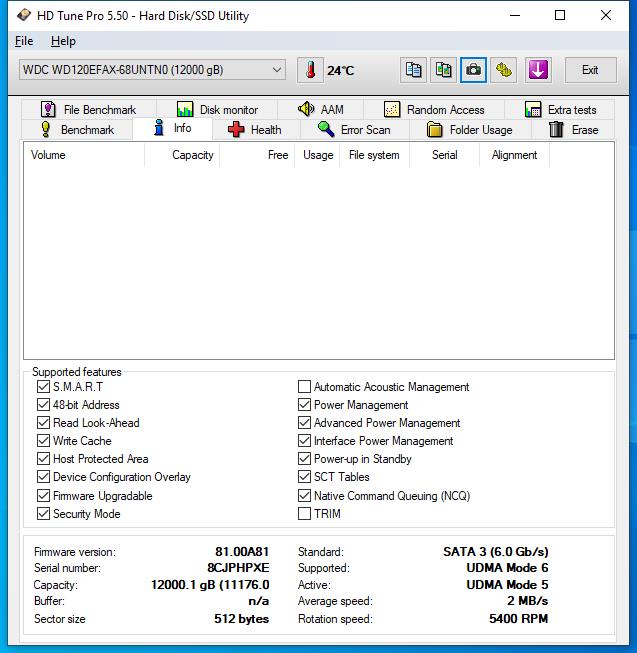The image size is (637, 653).
Task: Enable the Automatic Acoustic Management checkbox
Action: click(x=304, y=386)
